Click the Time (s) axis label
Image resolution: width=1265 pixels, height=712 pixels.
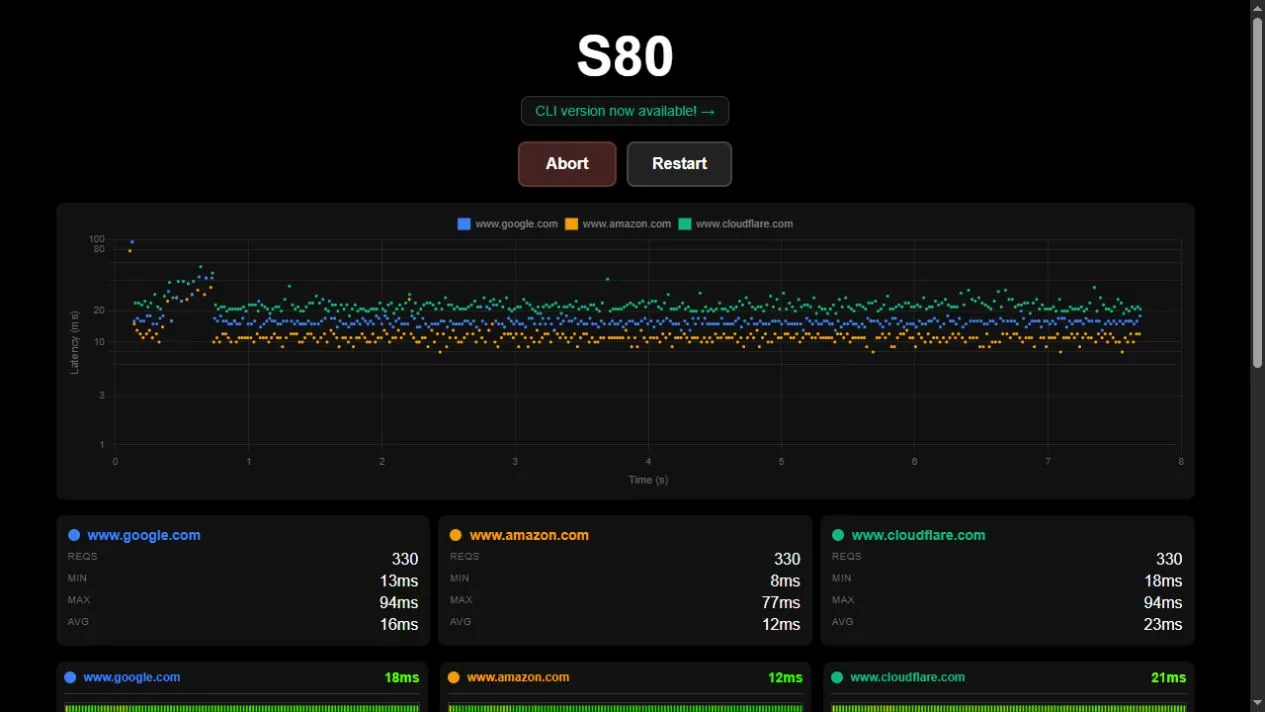[x=648, y=480]
